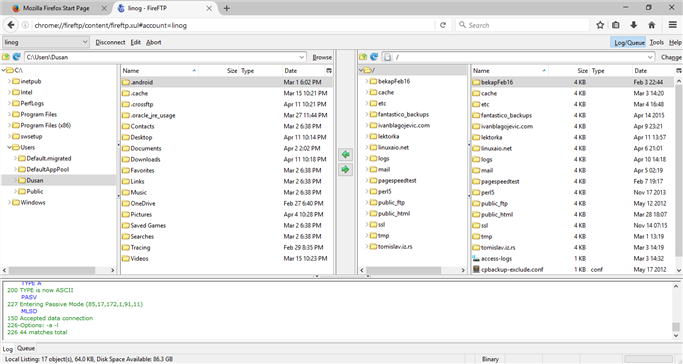Click Disconnect in FireFTP toolbar

pos(110,42)
